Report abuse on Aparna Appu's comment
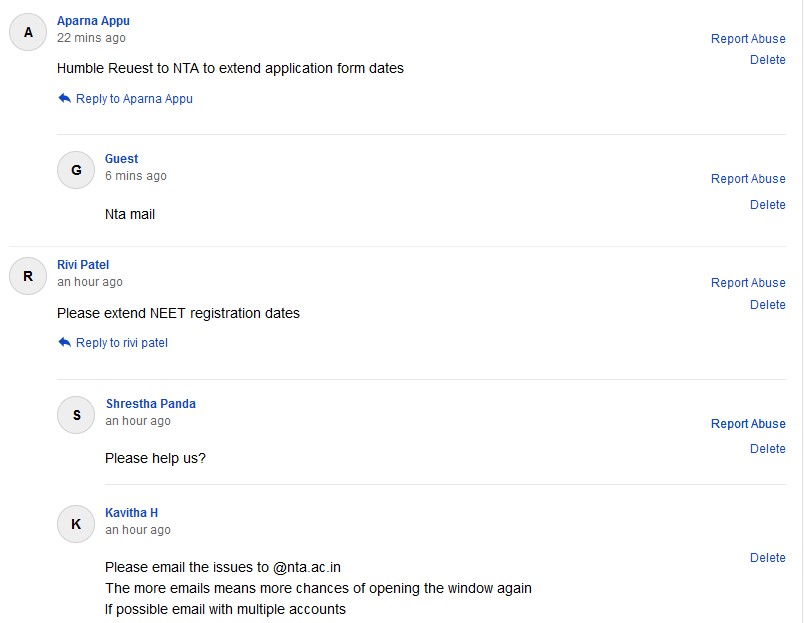804x623 pixels. pos(748,39)
